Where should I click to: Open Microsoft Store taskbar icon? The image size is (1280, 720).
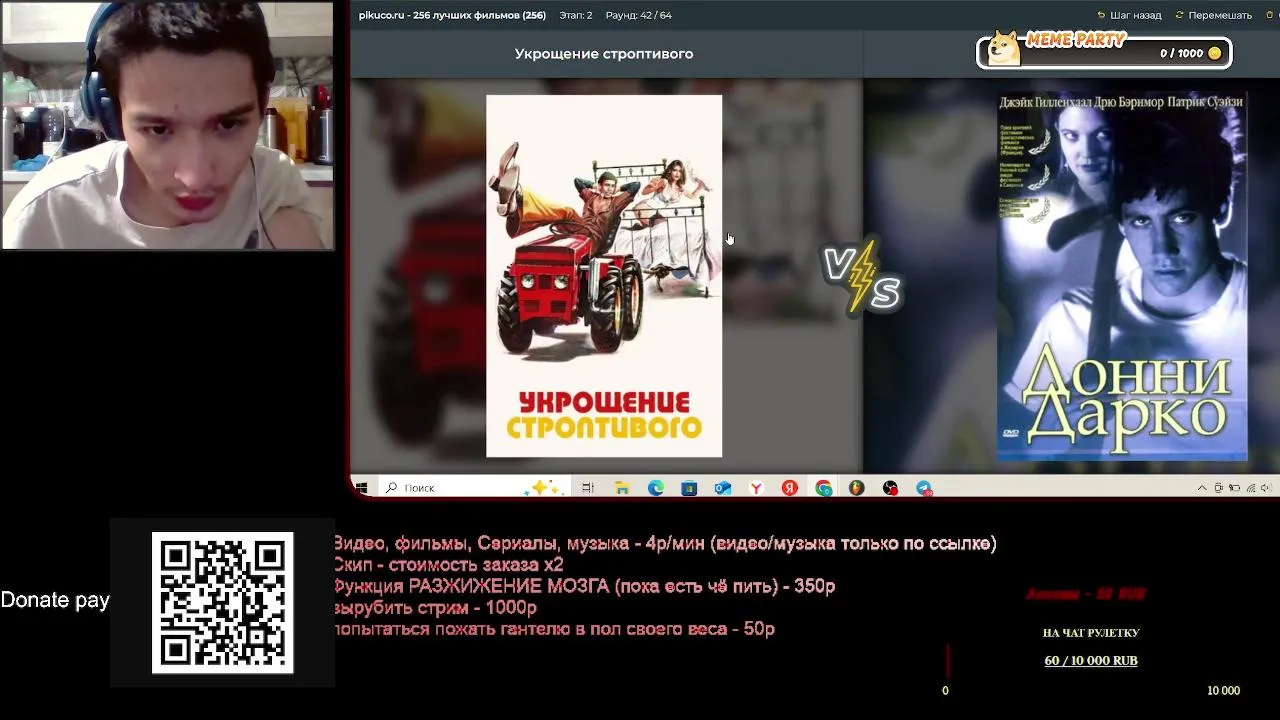coord(689,488)
